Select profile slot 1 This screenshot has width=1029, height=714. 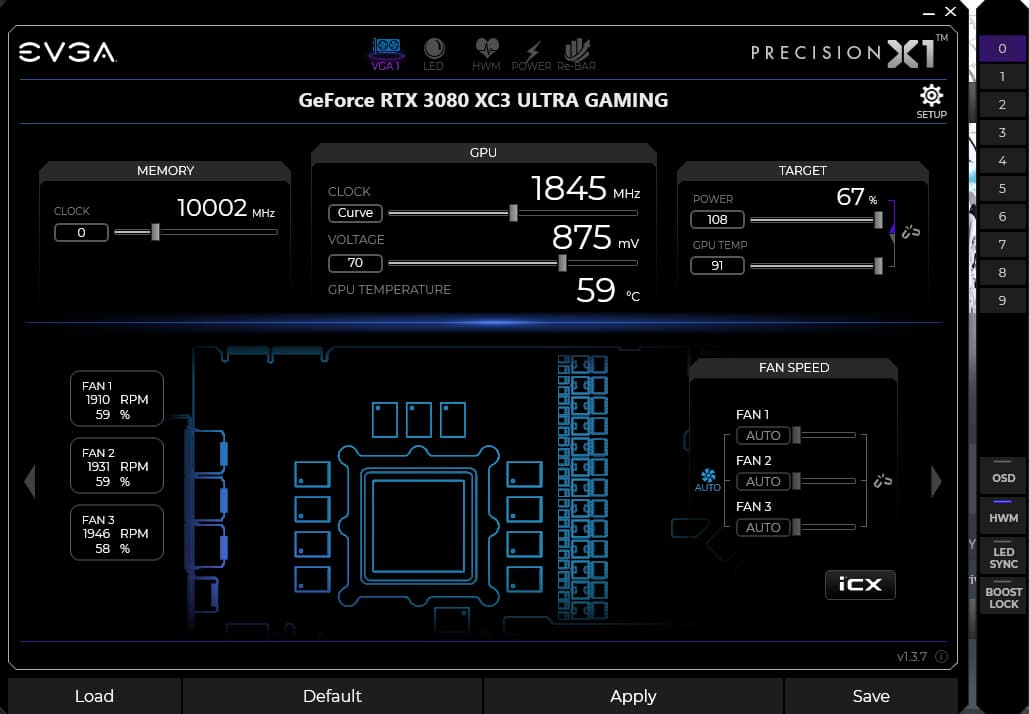tap(1002, 76)
